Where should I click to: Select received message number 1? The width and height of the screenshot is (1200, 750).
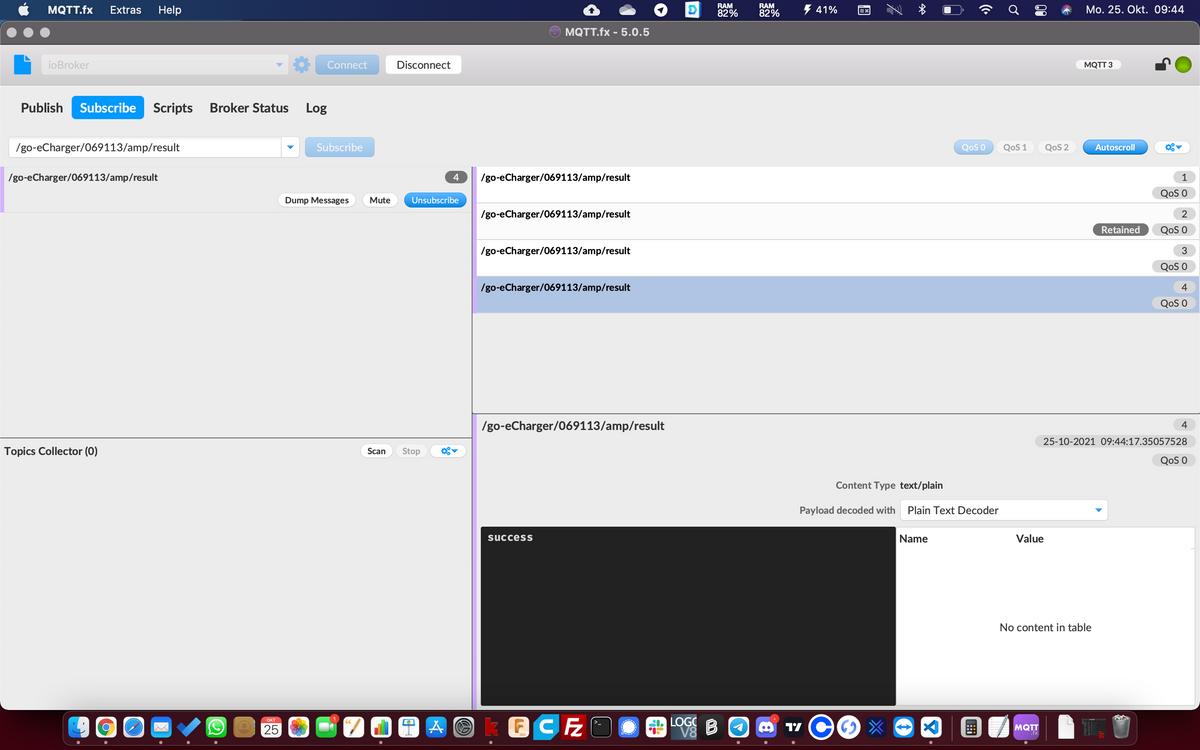[x=835, y=185]
